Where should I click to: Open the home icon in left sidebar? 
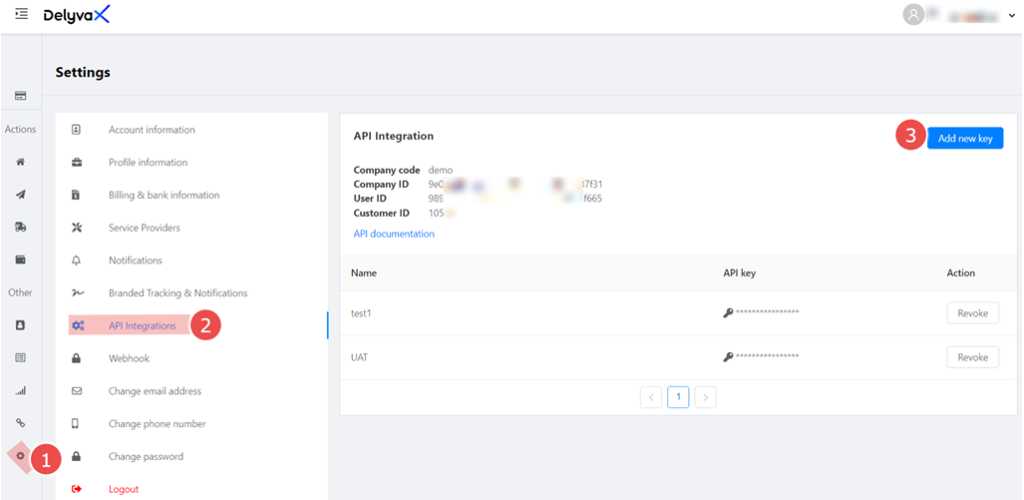coord(20,162)
